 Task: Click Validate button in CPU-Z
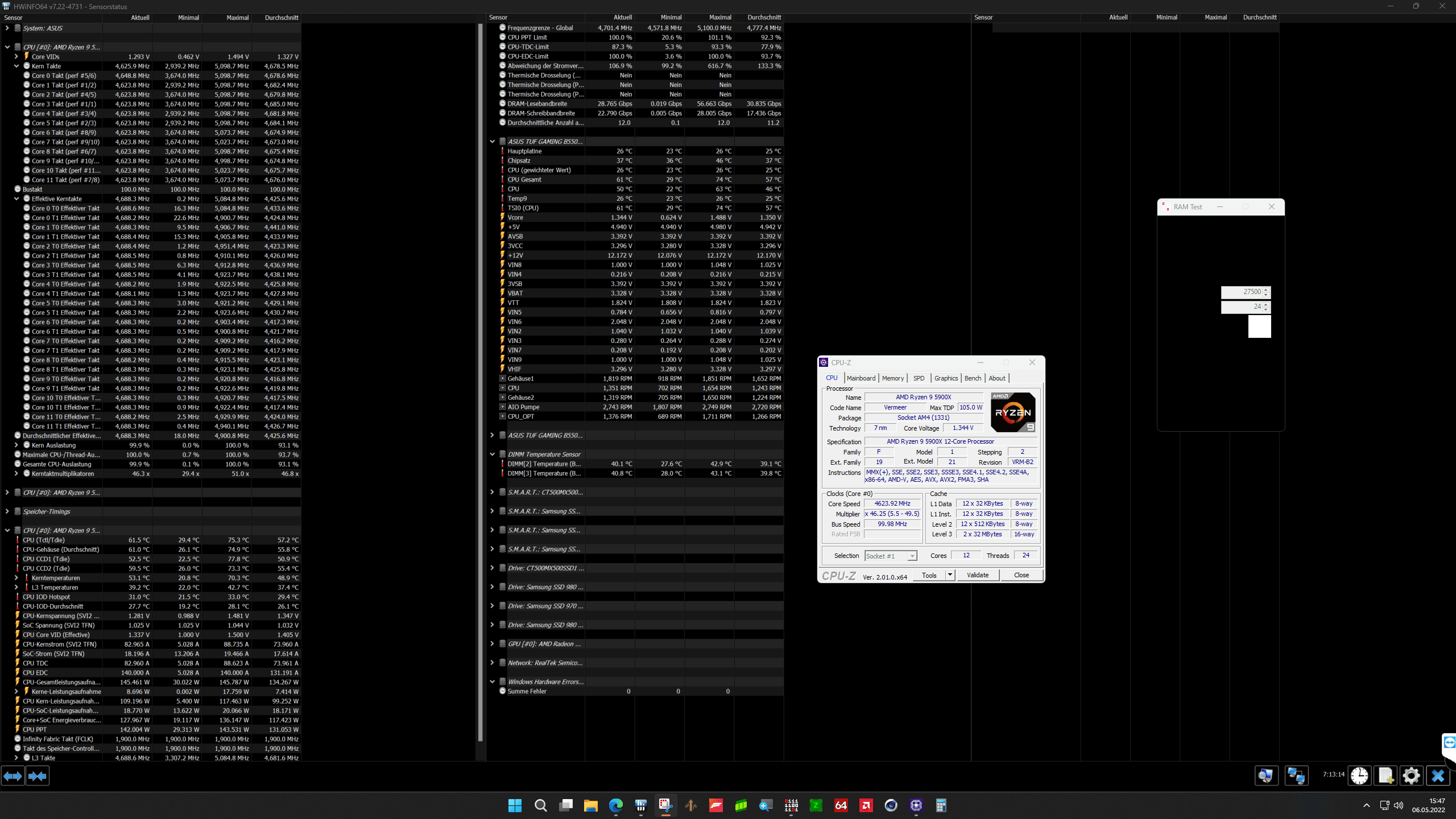pos(978,575)
